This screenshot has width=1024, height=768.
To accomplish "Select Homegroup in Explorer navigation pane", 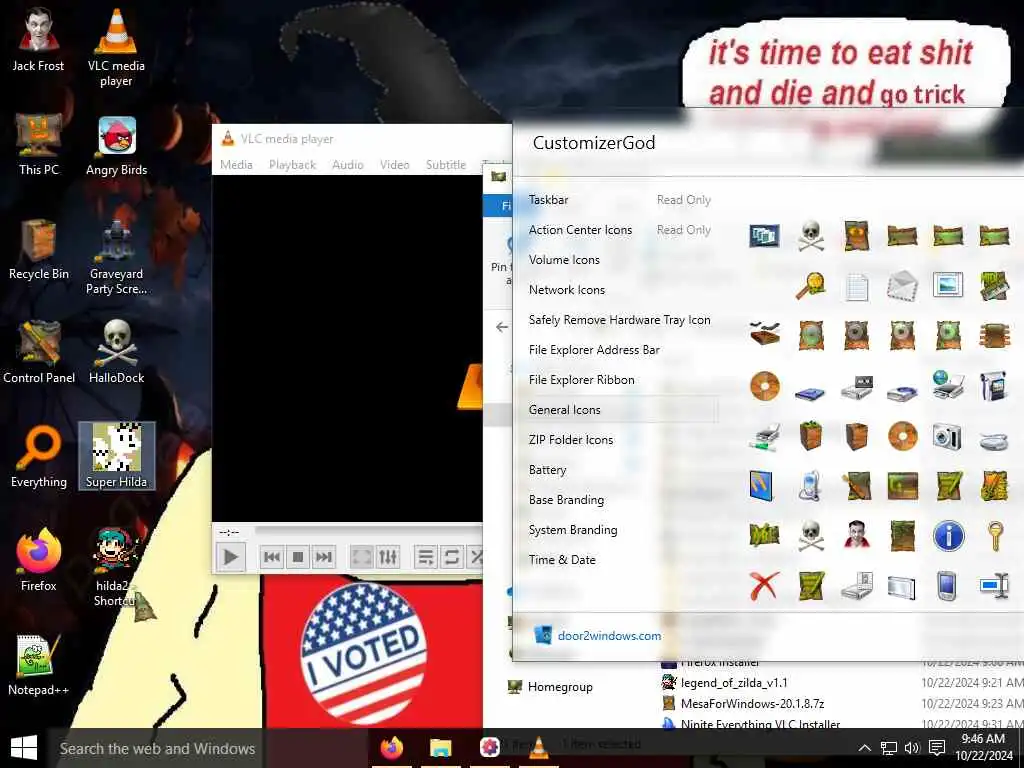I will pyautogui.click(x=560, y=687).
